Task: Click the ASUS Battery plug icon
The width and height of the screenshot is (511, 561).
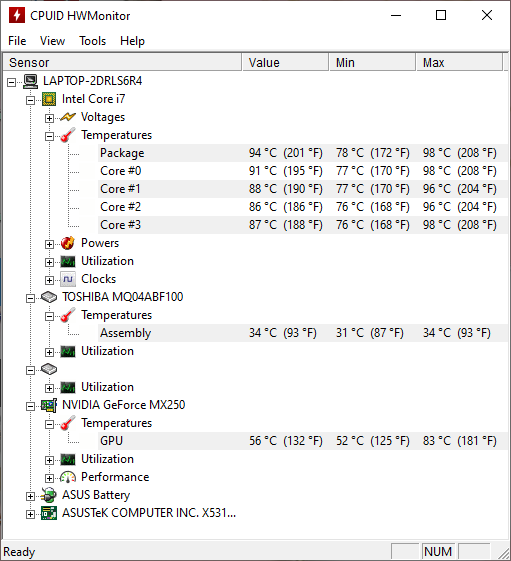Action: point(49,495)
